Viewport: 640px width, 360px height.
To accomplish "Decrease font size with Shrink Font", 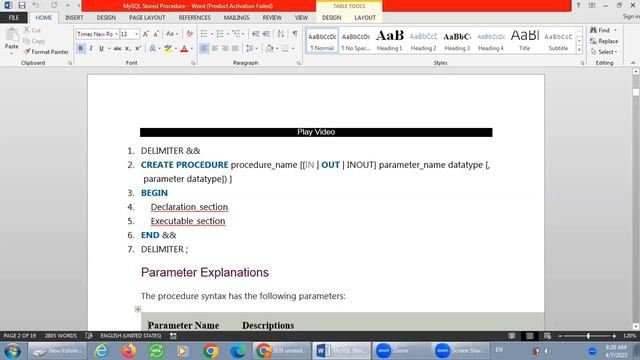I will point(156,34).
